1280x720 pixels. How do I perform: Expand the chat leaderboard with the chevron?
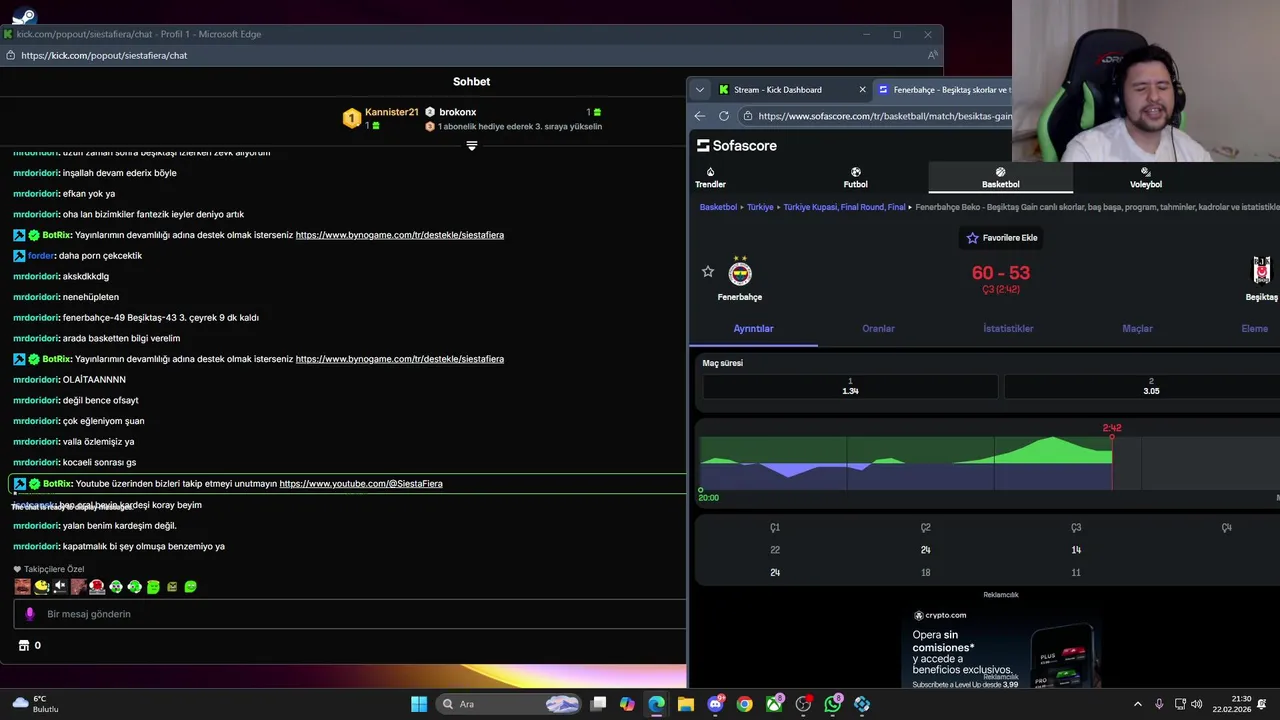[x=472, y=146]
